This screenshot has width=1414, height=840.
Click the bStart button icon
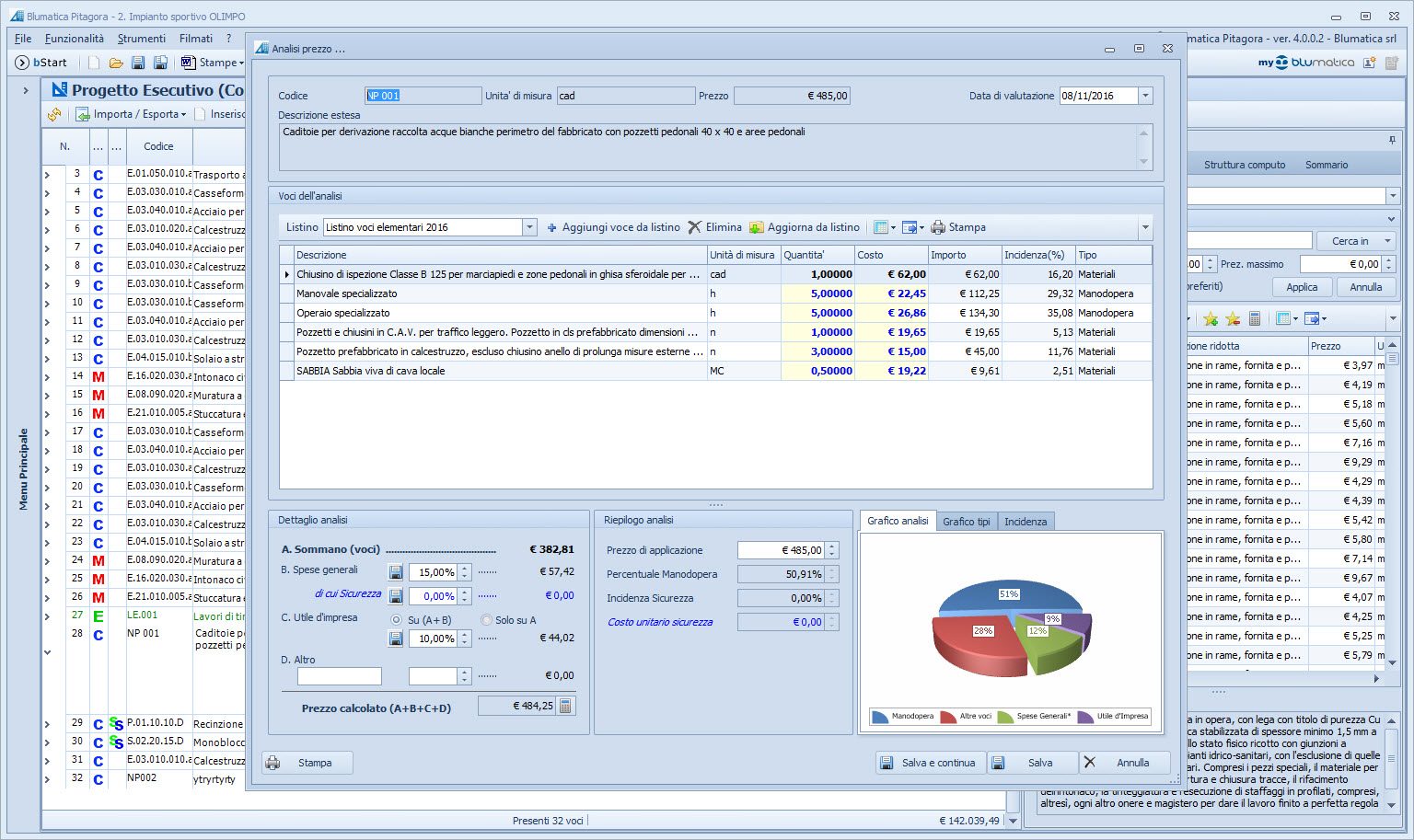click(x=22, y=63)
